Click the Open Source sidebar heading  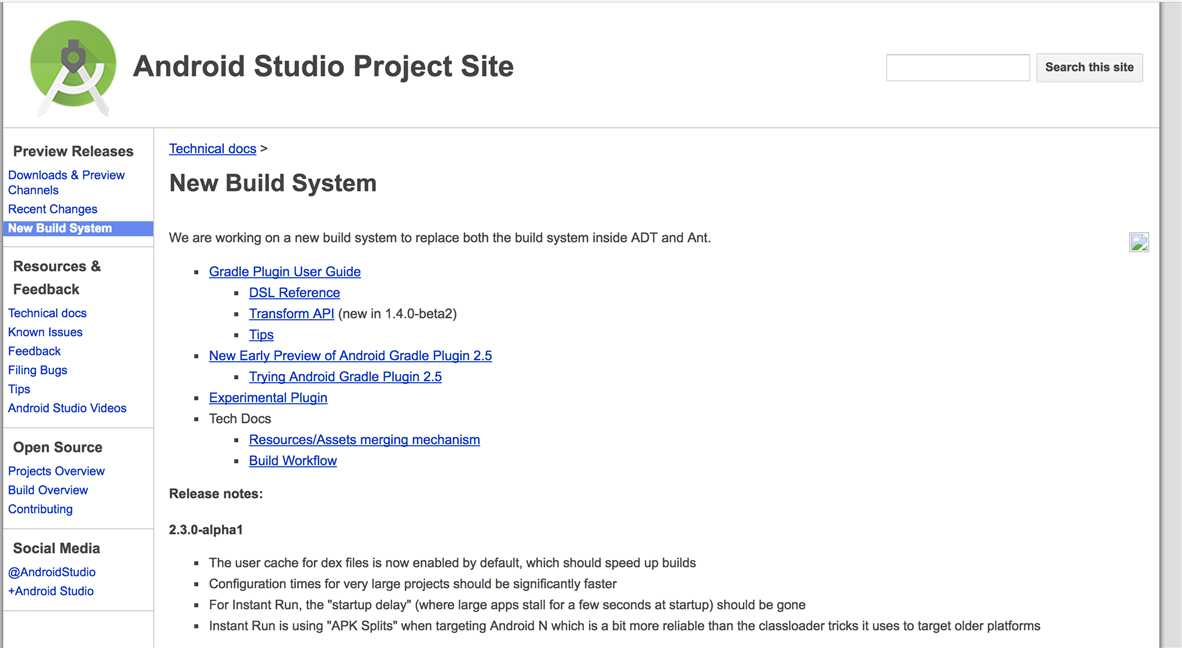pos(57,448)
